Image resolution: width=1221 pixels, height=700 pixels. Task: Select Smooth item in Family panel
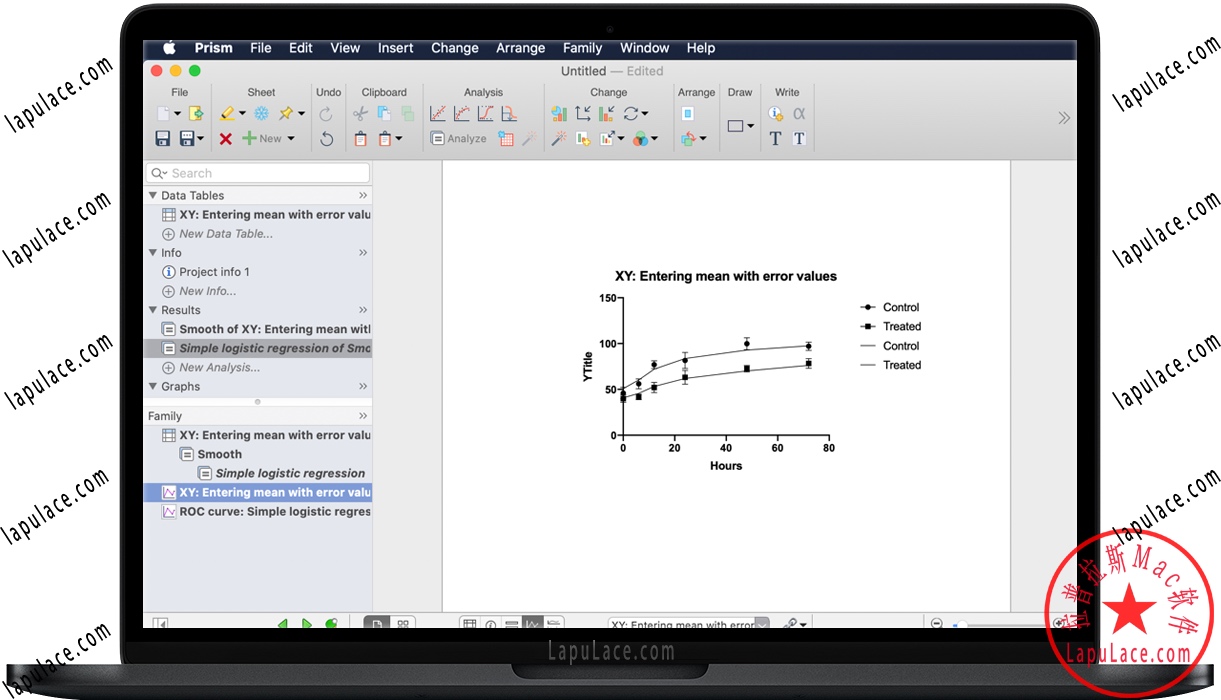[219, 454]
